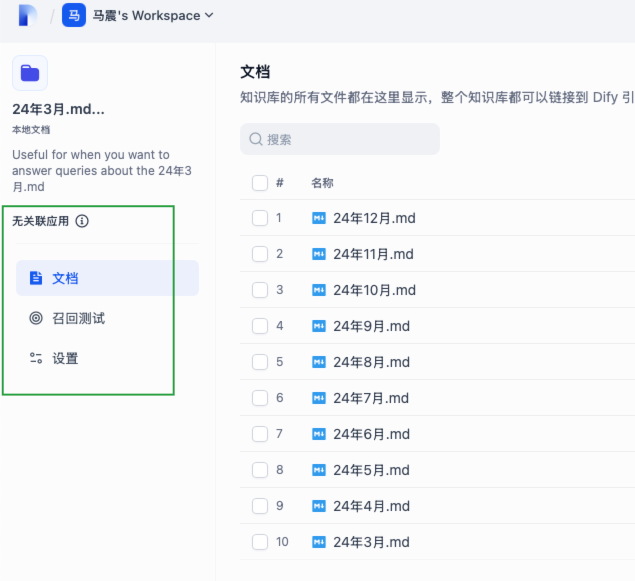Open the 召回测试 sidebar tab
This screenshot has height=581, width=635.
tap(107, 318)
